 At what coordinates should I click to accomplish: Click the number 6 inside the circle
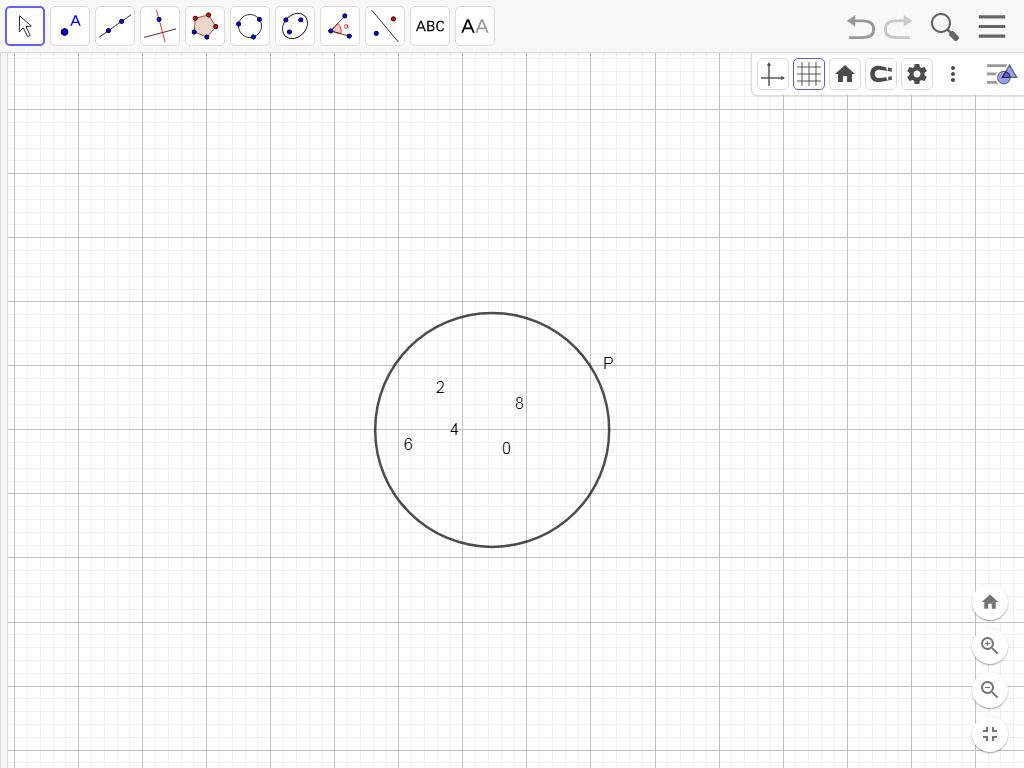(408, 444)
